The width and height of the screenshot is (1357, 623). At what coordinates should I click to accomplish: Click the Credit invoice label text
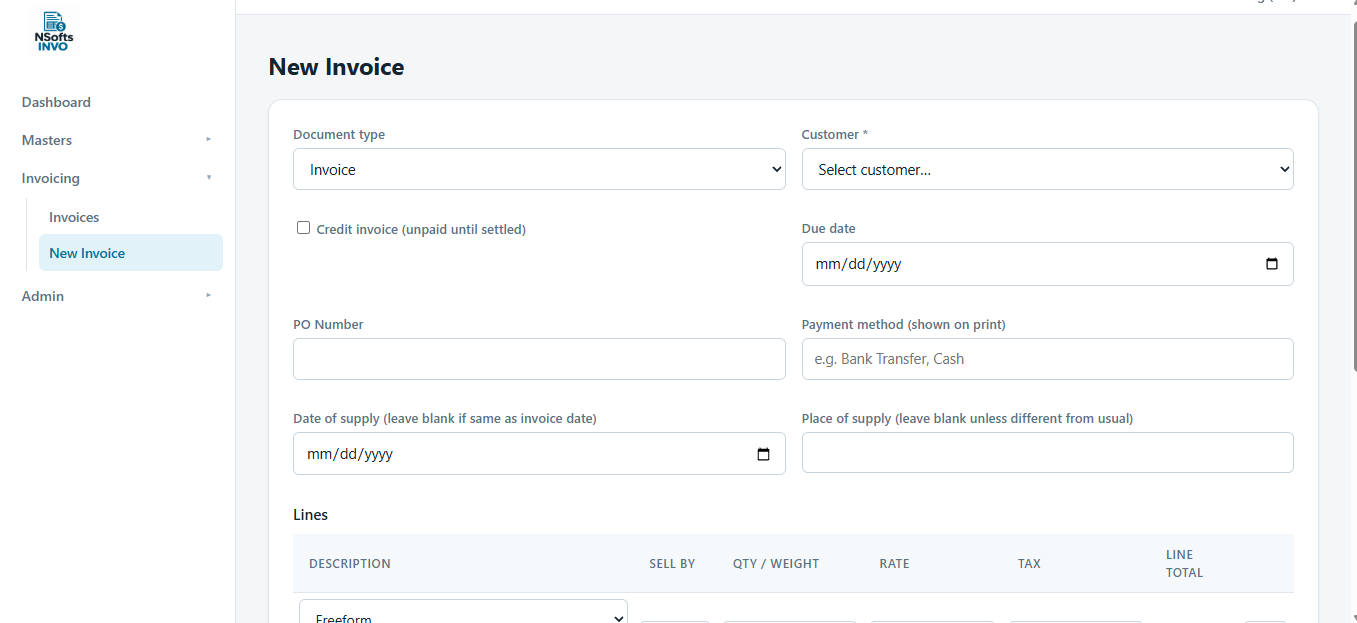pos(421,229)
